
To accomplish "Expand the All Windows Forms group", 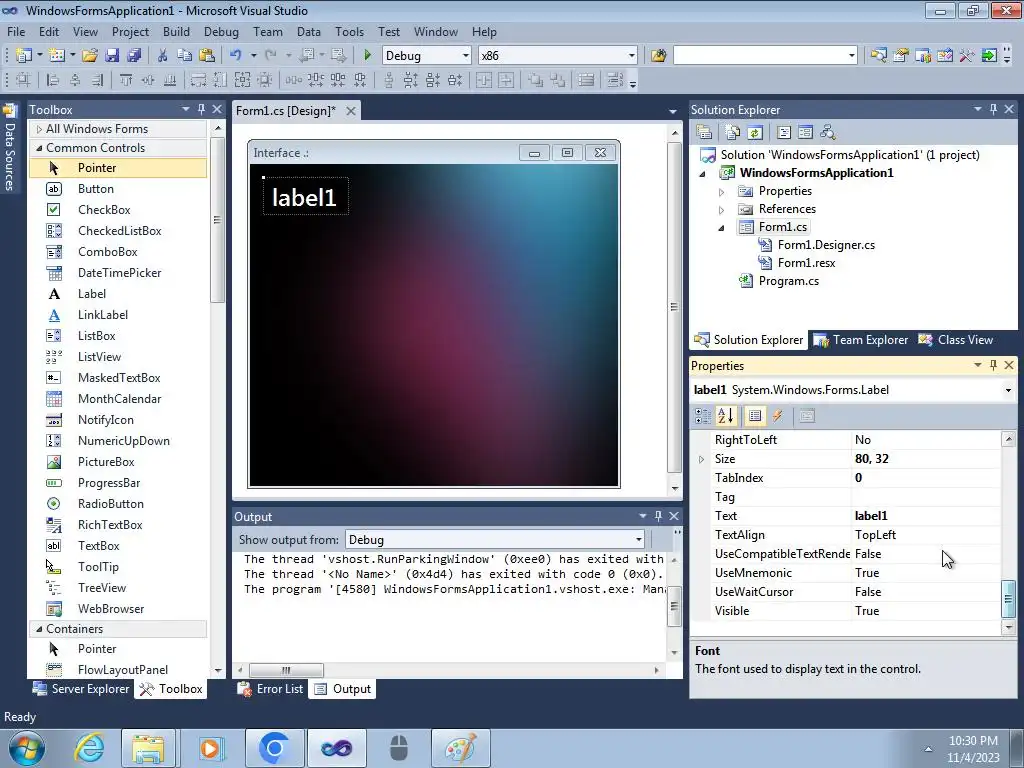I will [x=39, y=129].
